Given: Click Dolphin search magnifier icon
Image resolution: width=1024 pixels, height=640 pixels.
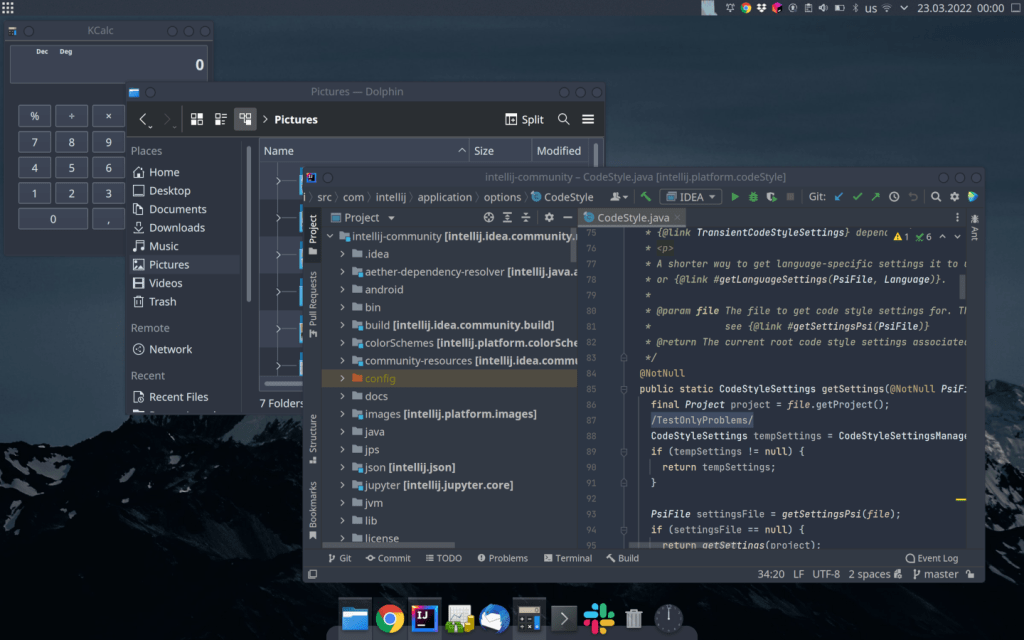Looking at the screenshot, I should (564, 119).
